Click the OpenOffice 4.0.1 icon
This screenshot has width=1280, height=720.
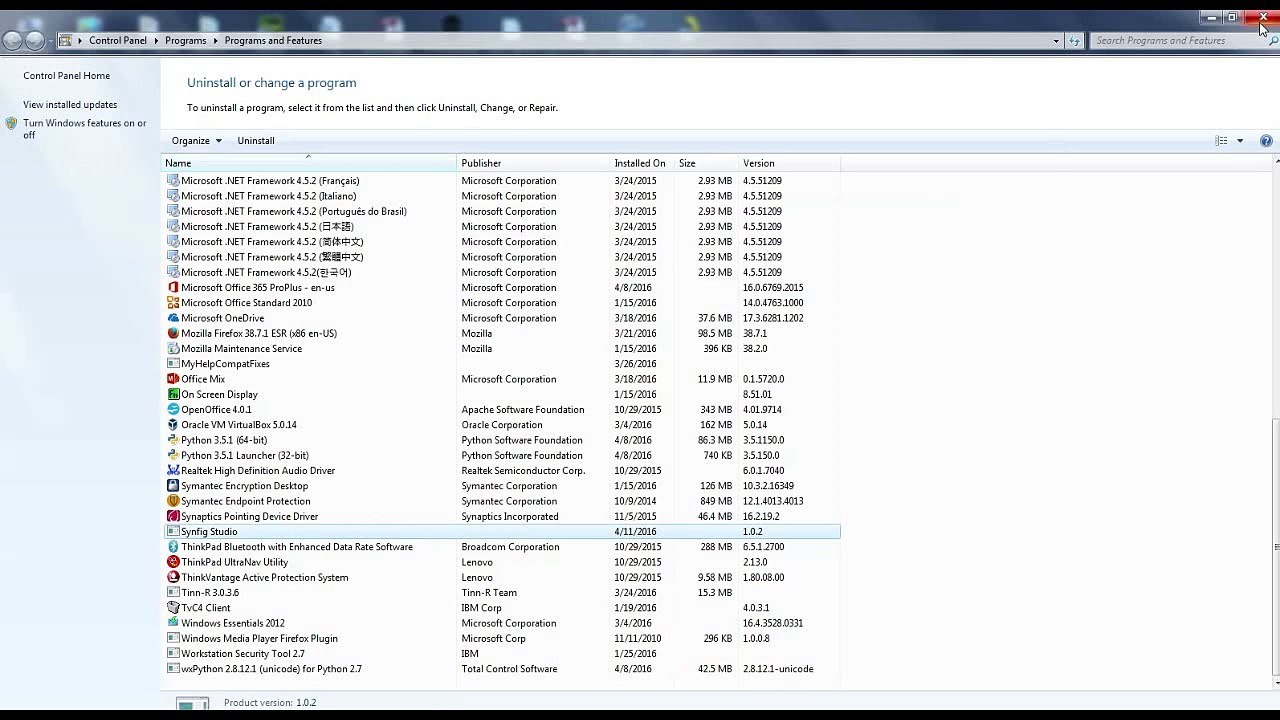click(173, 410)
